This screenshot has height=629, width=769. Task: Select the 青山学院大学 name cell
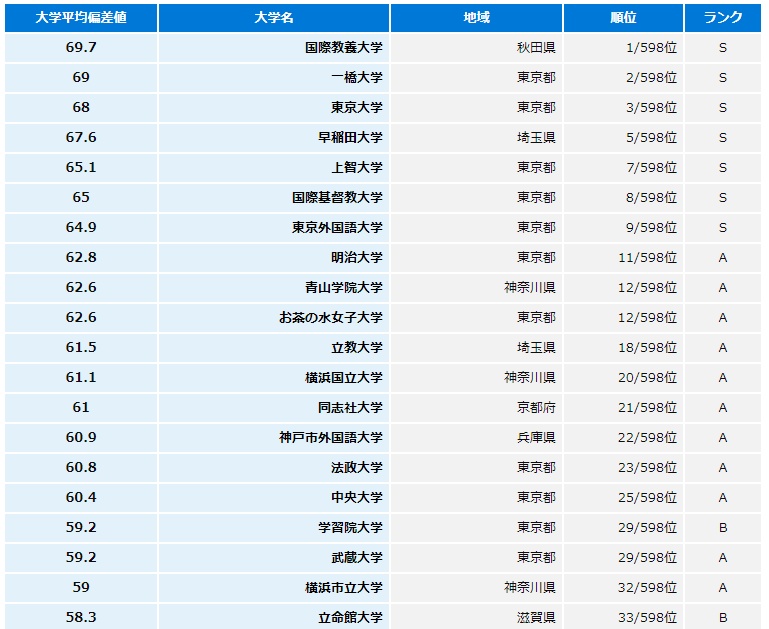[274, 287]
